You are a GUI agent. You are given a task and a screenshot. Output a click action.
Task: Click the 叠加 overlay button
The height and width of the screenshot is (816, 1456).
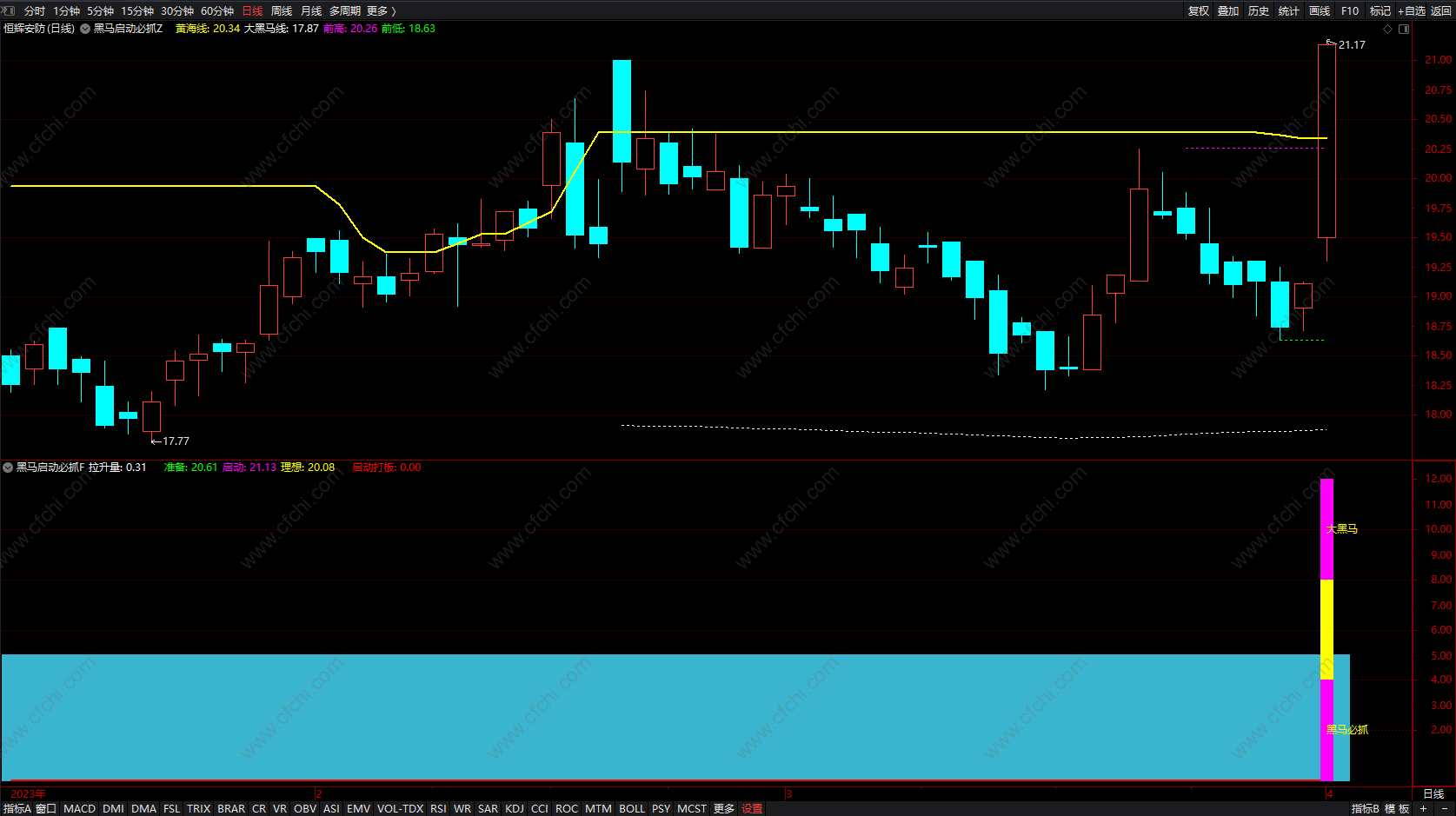1228,10
